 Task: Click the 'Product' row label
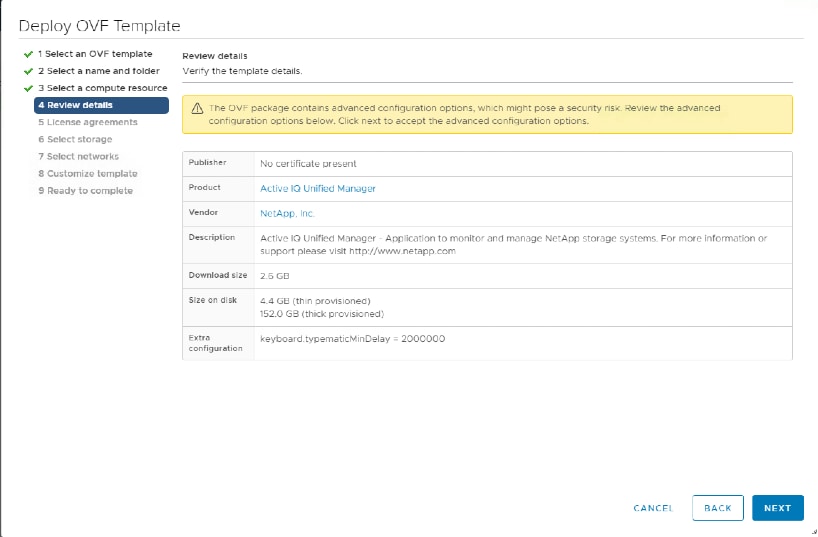click(204, 187)
